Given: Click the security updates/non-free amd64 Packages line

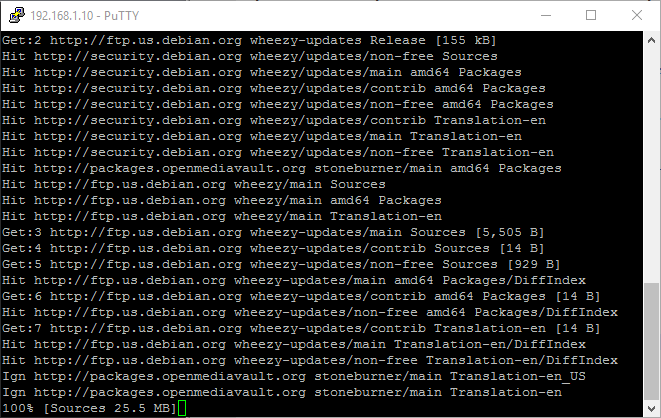Looking at the screenshot, I should (x=278, y=104).
